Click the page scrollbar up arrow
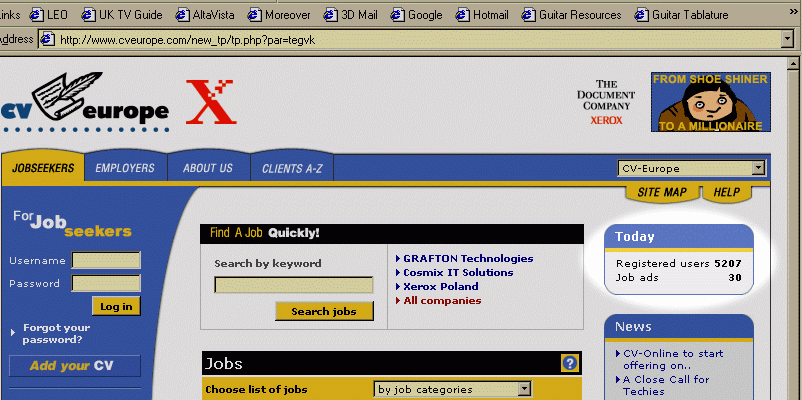Screen dimensions: 802x400 (x=795, y=62)
